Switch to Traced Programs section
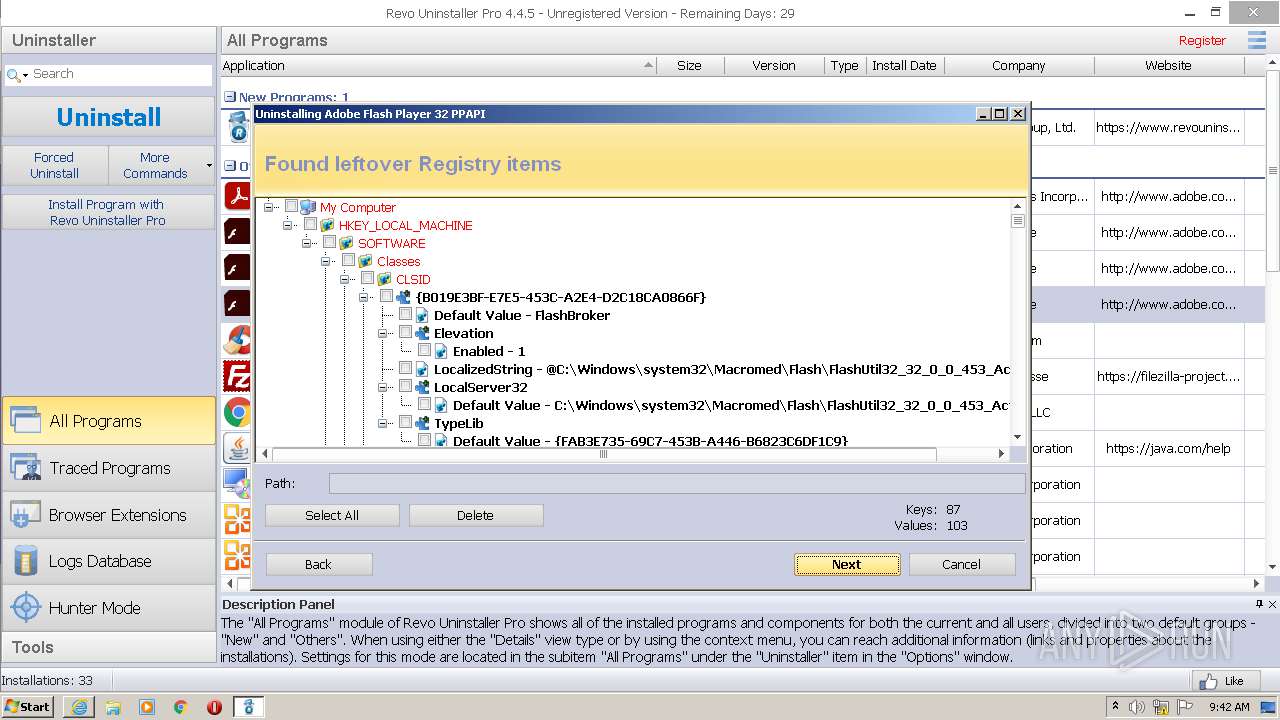 (108, 468)
